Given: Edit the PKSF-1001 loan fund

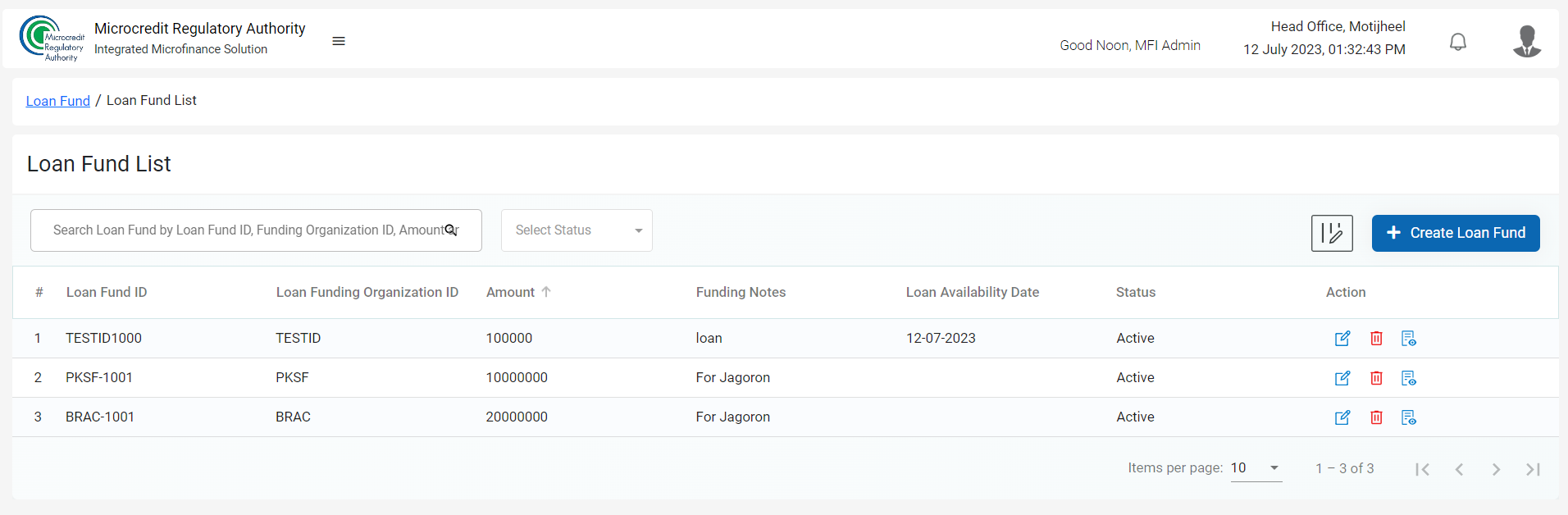Looking at the screenshot, I should pyautogui.click(x=1342, y=378).
